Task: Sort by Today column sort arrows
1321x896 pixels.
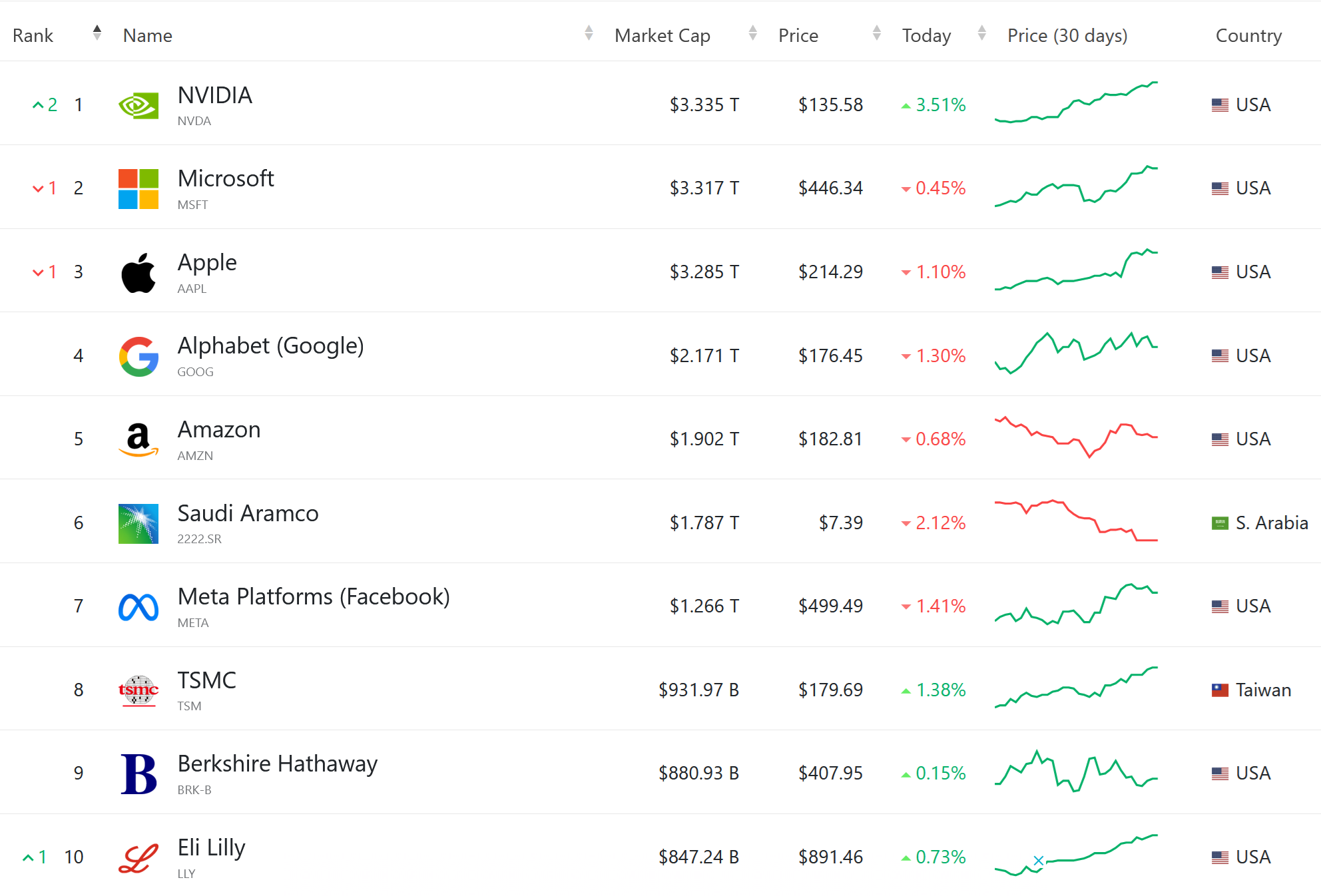Action: point(981,33)
